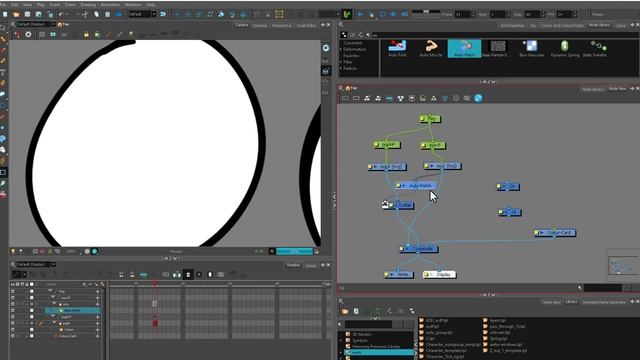Switch to the Perspective tab
Image resolution: width=640 pixels, height=360 pixels.
point(281,25)
